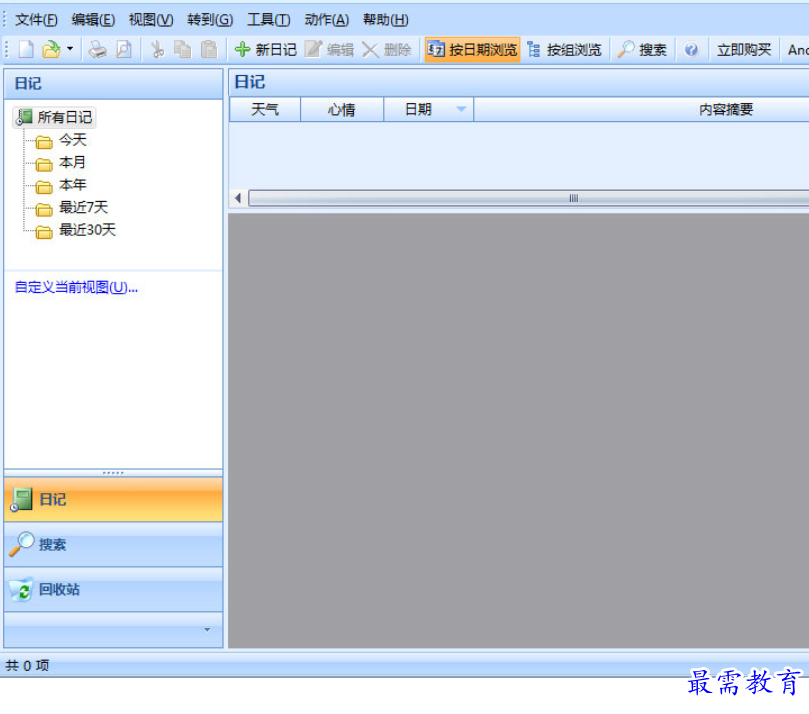Select the 本月 folder
This screenshot has height=714, width=809.
point(60,163)
